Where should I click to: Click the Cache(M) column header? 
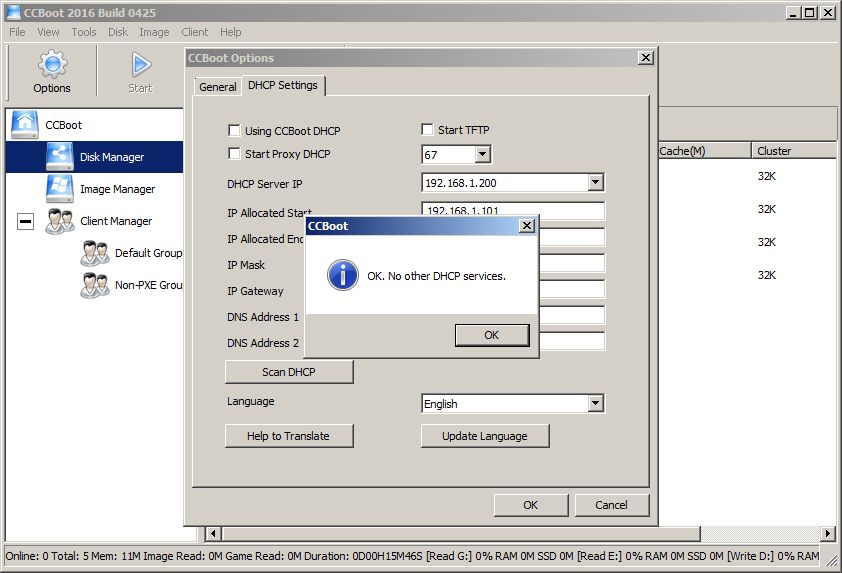point(704,151)
